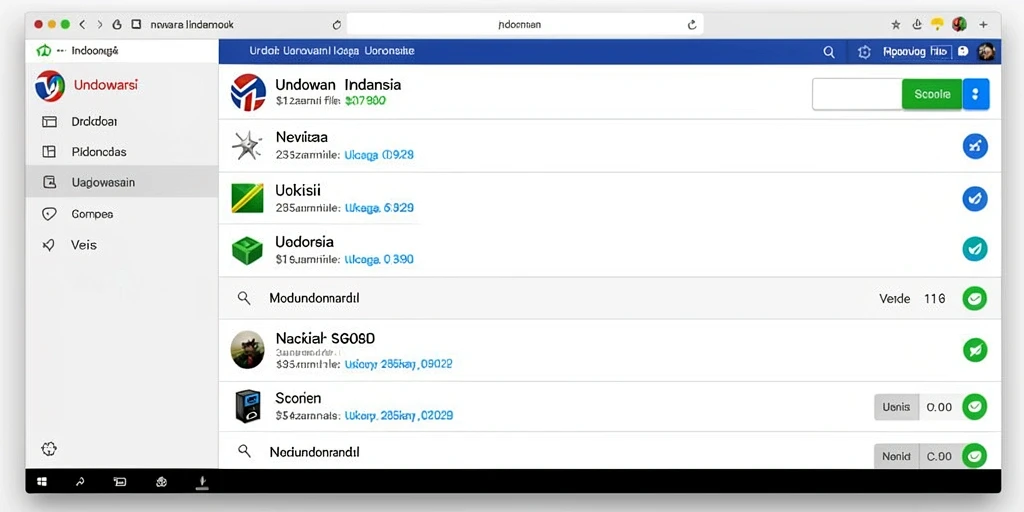
Task: Click the search magnifier icon in blue header
Action: (829, 52)
